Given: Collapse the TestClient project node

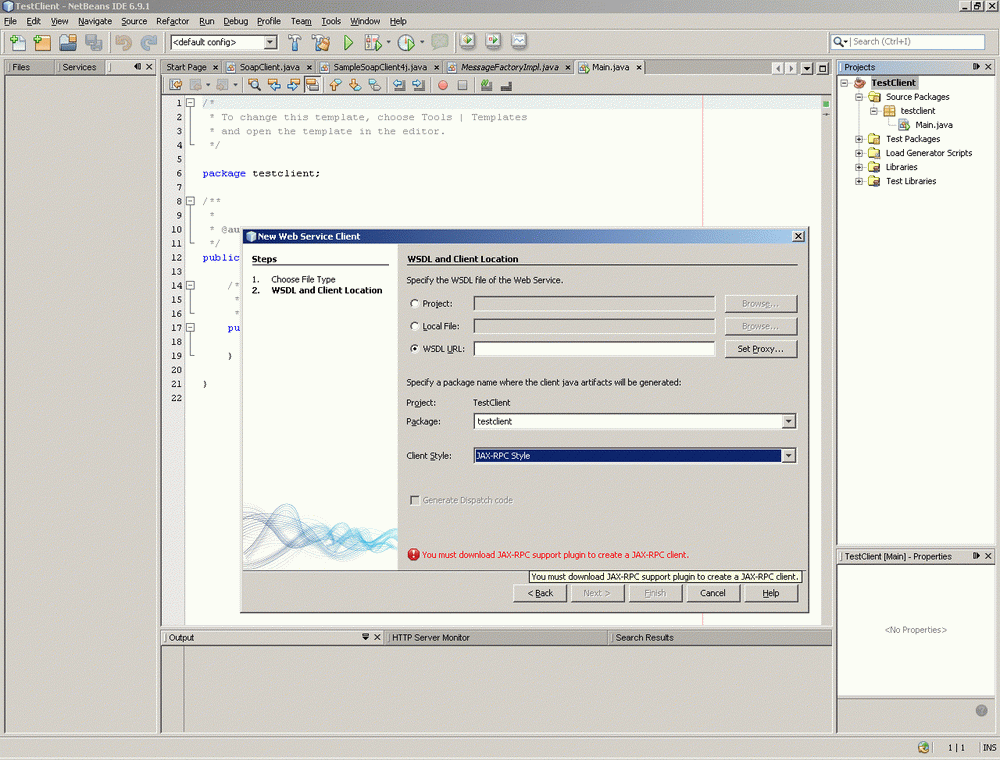Looking at the screenshot, I should point(844,83).
